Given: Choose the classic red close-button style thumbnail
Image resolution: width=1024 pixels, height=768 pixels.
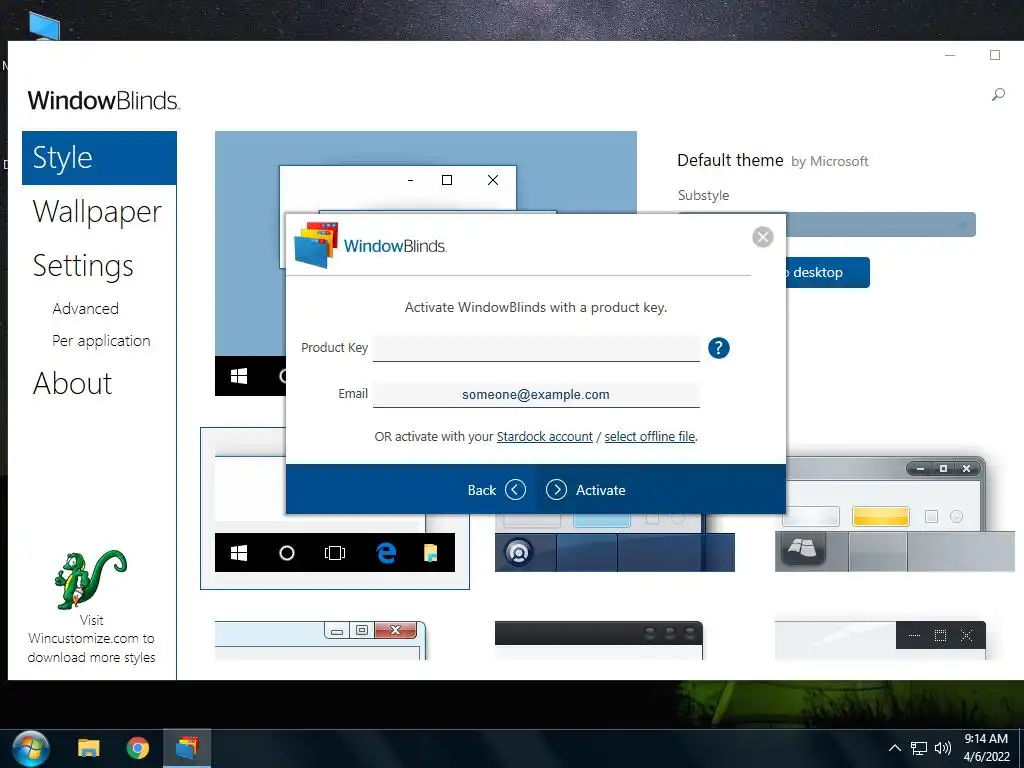Looking at the screenshot, I should [x=321, y=640].
